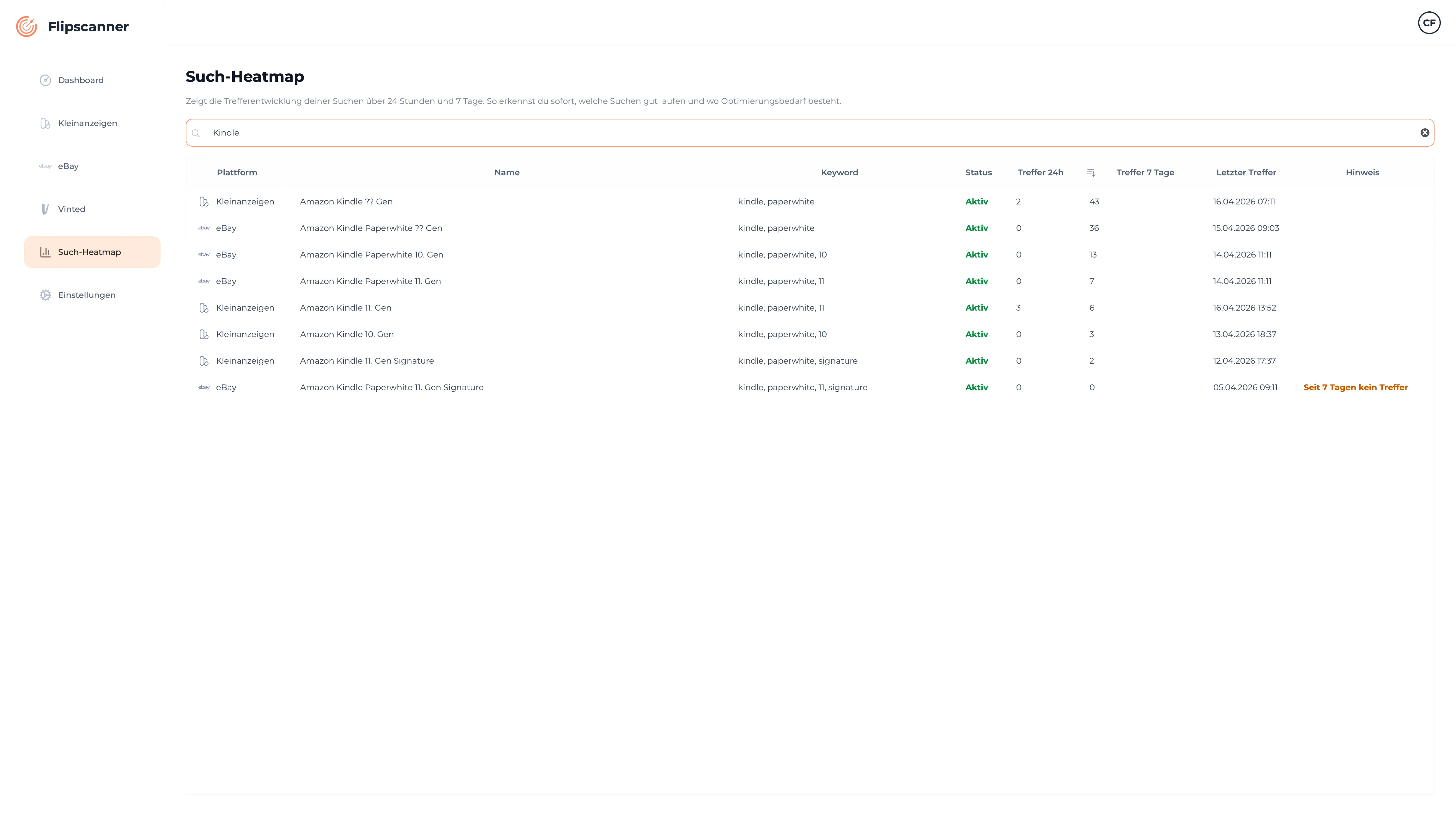The width and height of the screenshot is (1456, 819).
Task: Clear the Kindle search with the X icon
Action: (x=1425, y=133)
